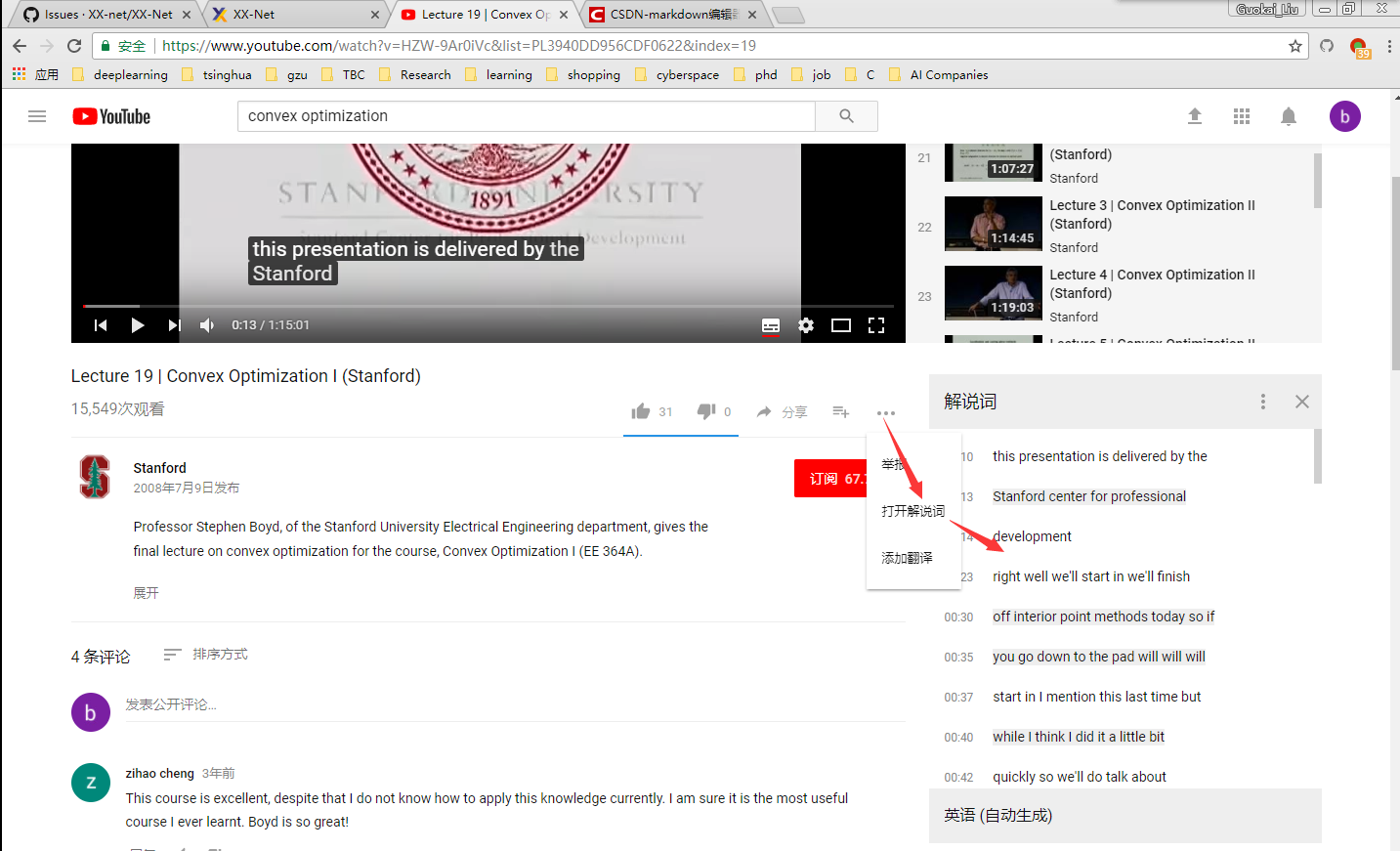Close the transcript panel

pos(1302,402)
